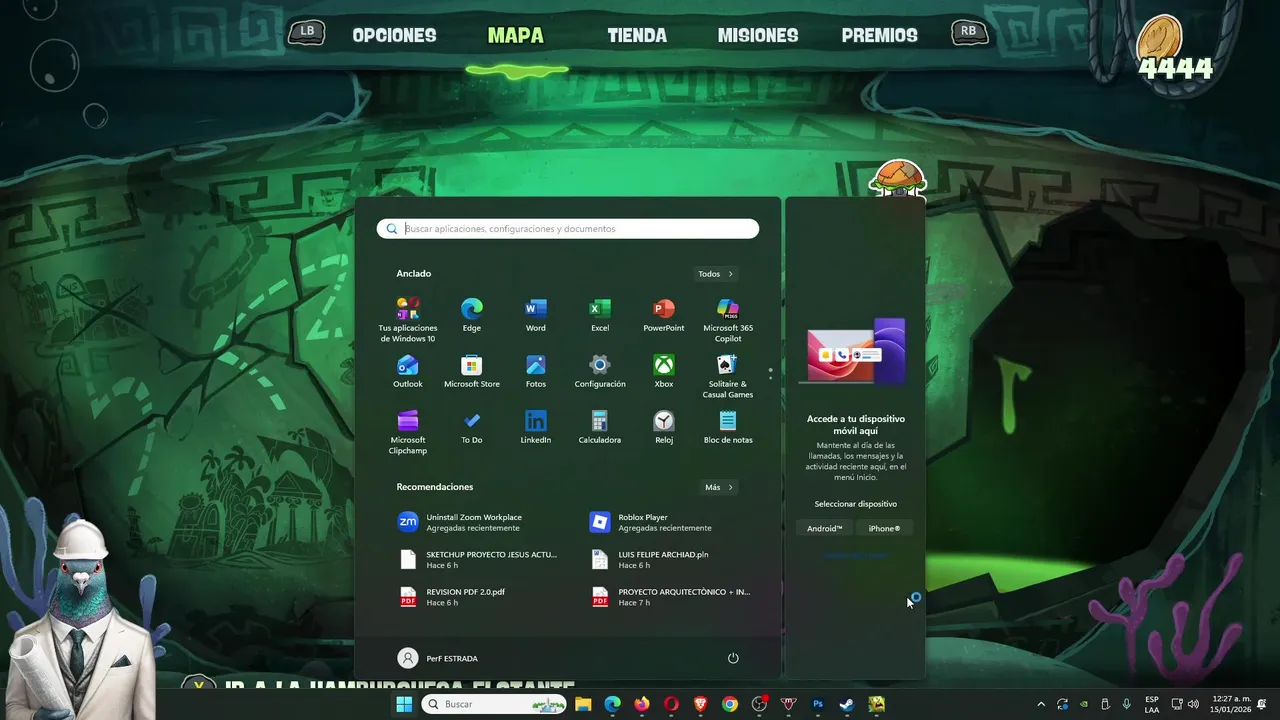Open the ESP LAA language switcher
1280x720 pixels.
tap(1152, 704)
